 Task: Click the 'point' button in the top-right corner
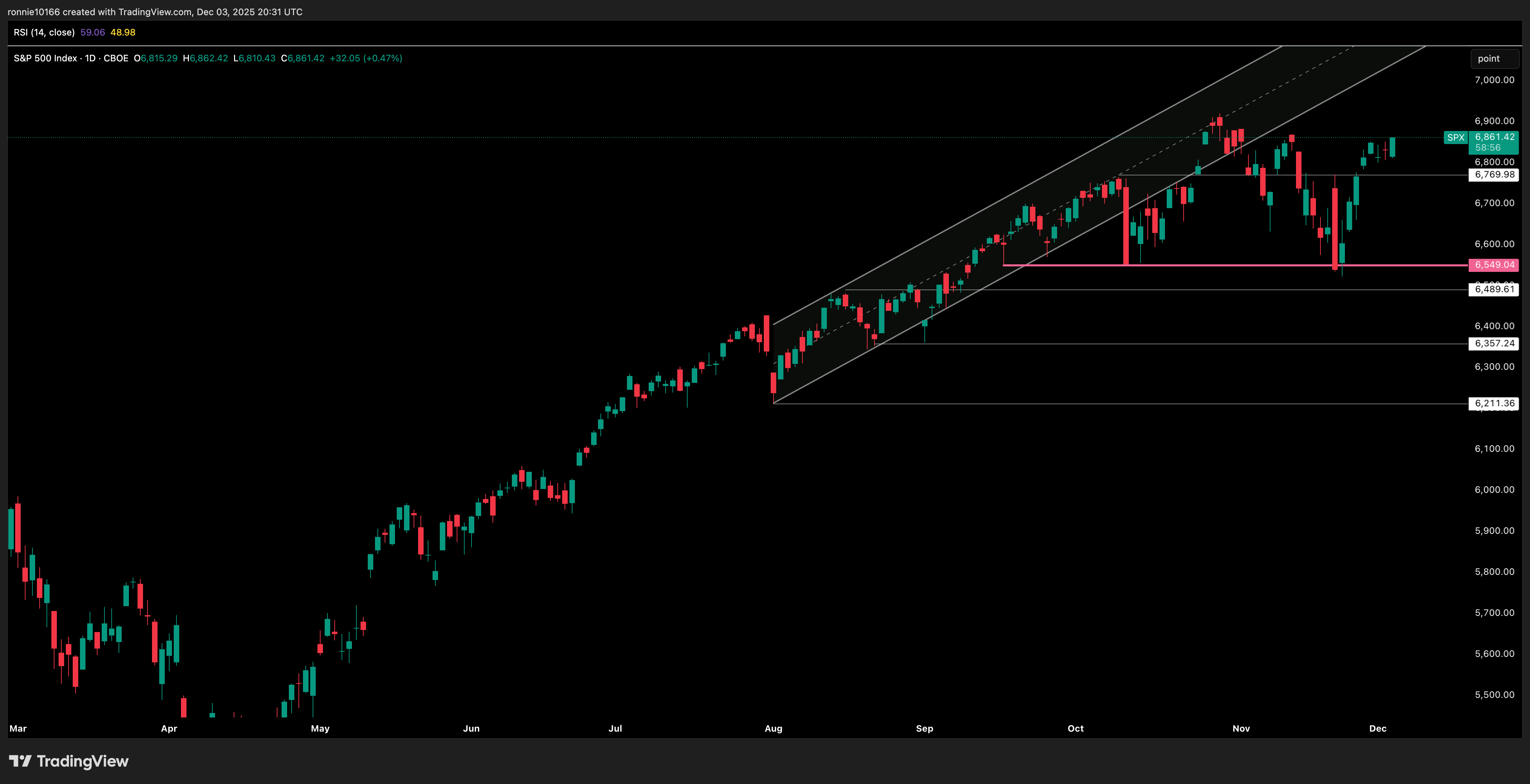[1494, 58]
